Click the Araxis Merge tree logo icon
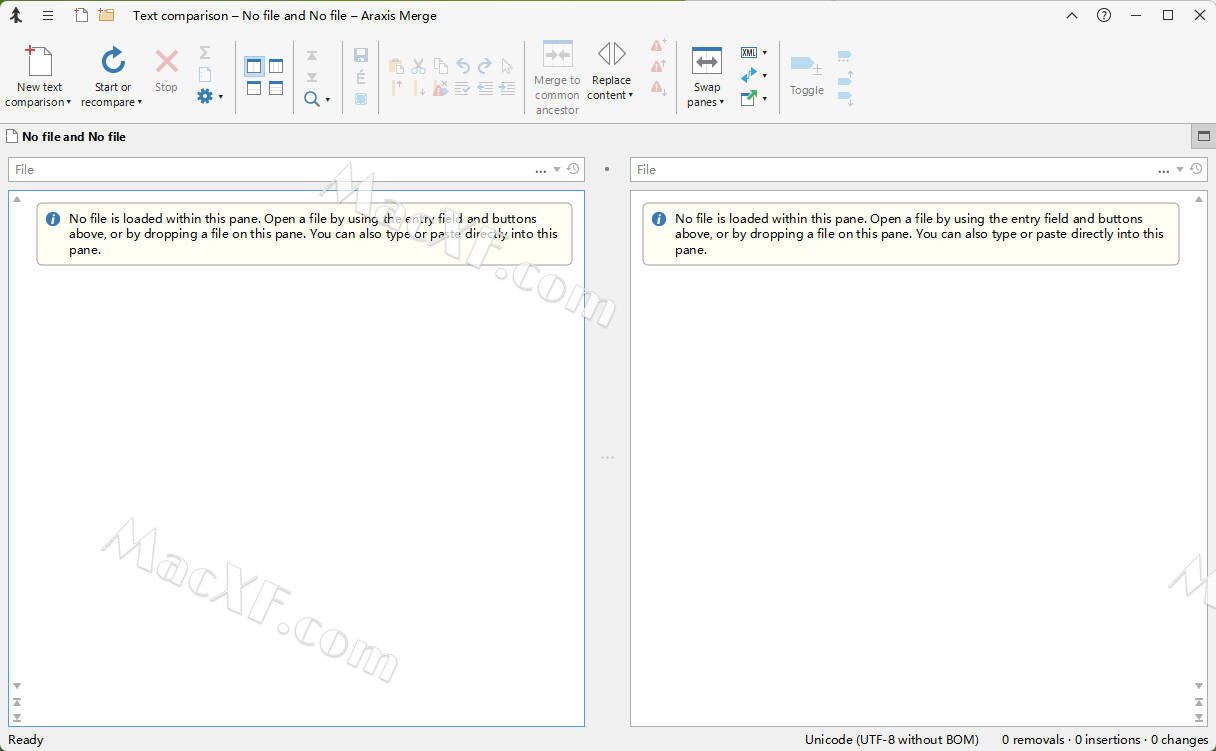Screen dimensions: 1216x751 [x=16, y=16]
